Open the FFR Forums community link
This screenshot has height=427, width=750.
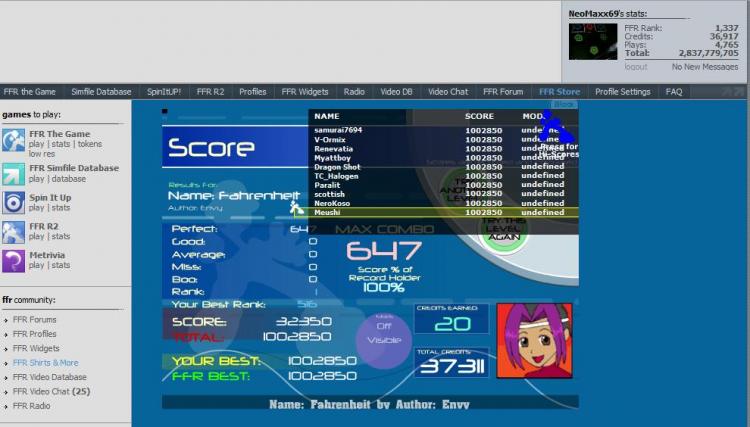[34, 319]
